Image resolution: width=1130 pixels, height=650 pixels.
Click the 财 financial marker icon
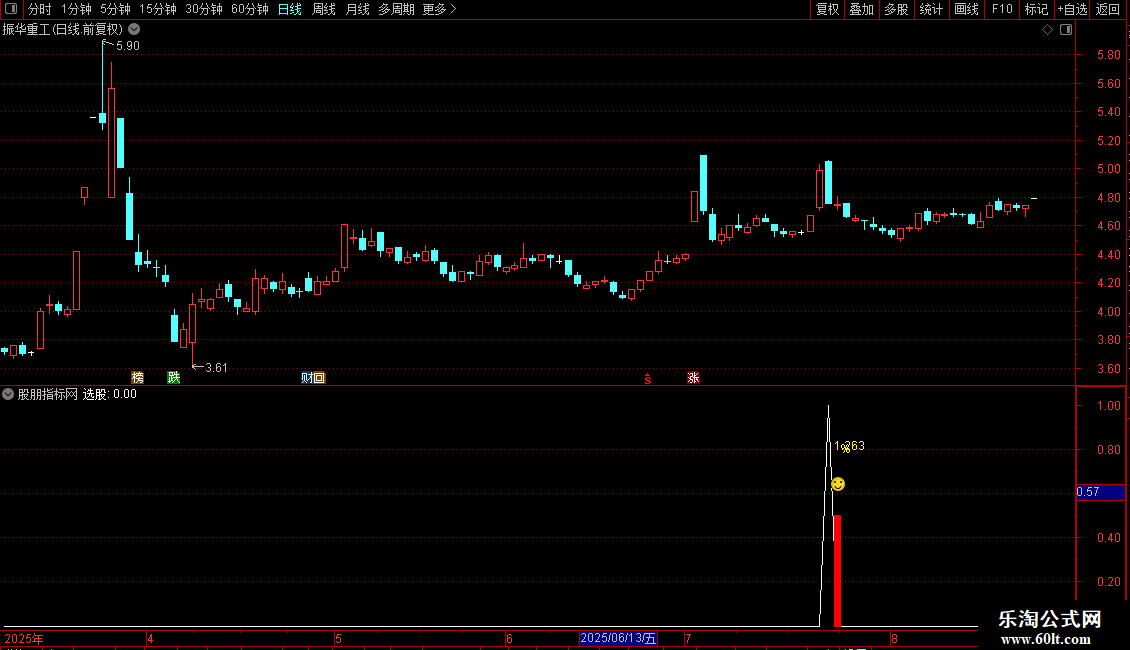point(306,378)
